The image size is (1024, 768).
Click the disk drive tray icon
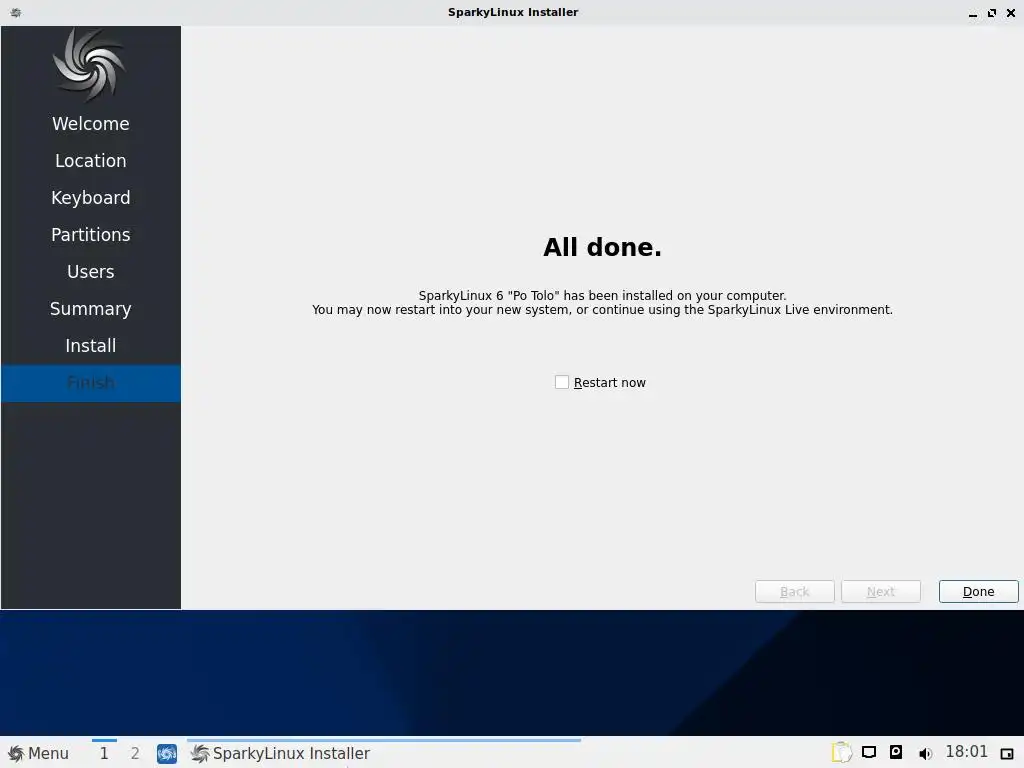tap(896, 752)
